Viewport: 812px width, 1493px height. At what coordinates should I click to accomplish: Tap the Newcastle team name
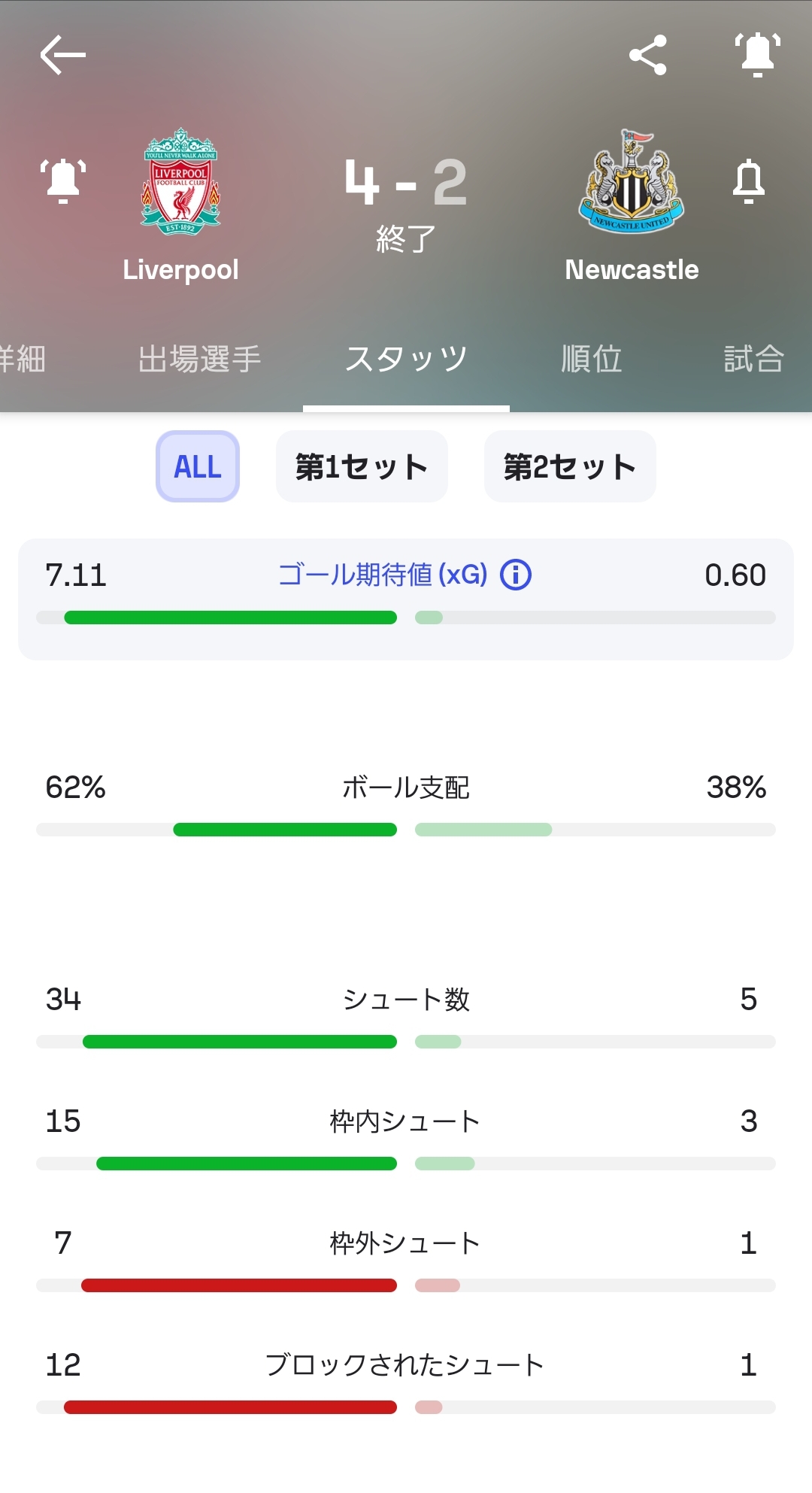[632, 270]
